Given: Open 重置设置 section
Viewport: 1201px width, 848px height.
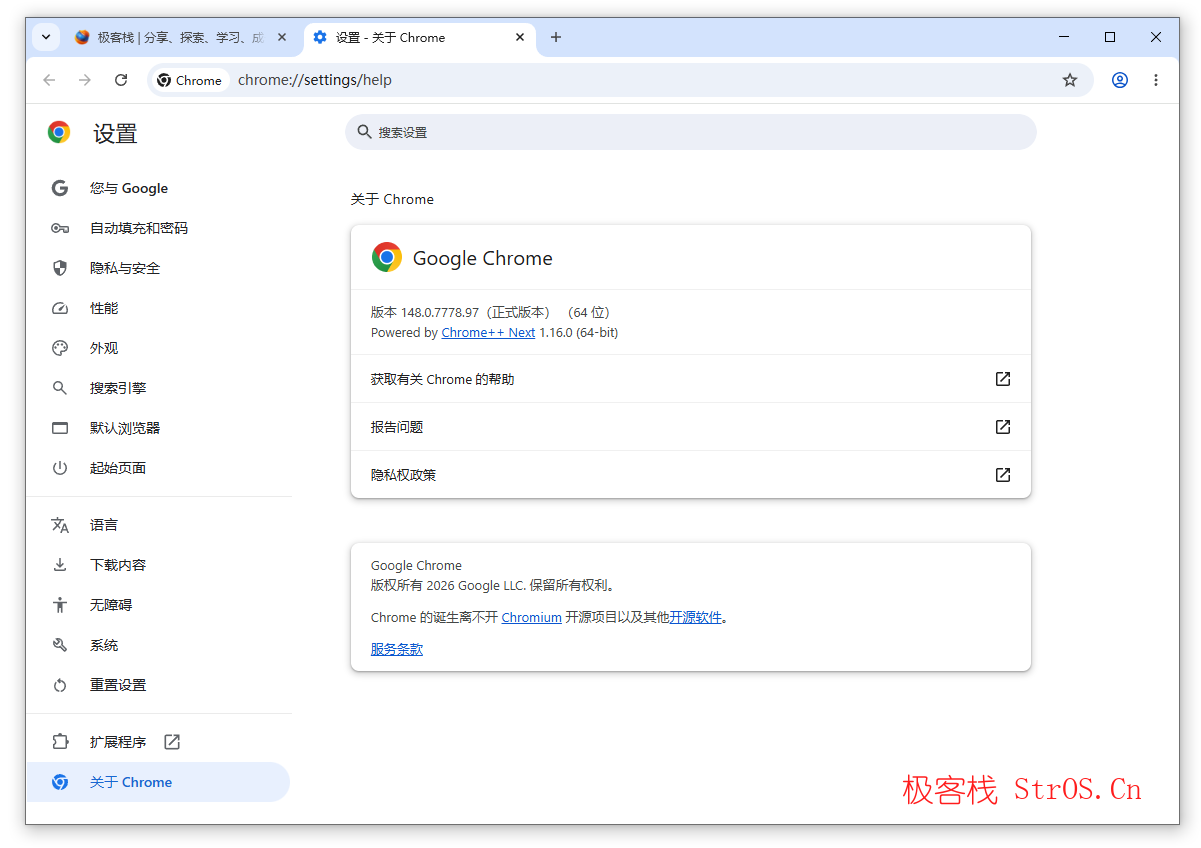Looking at the screenshot, I should tap(158, 685).
